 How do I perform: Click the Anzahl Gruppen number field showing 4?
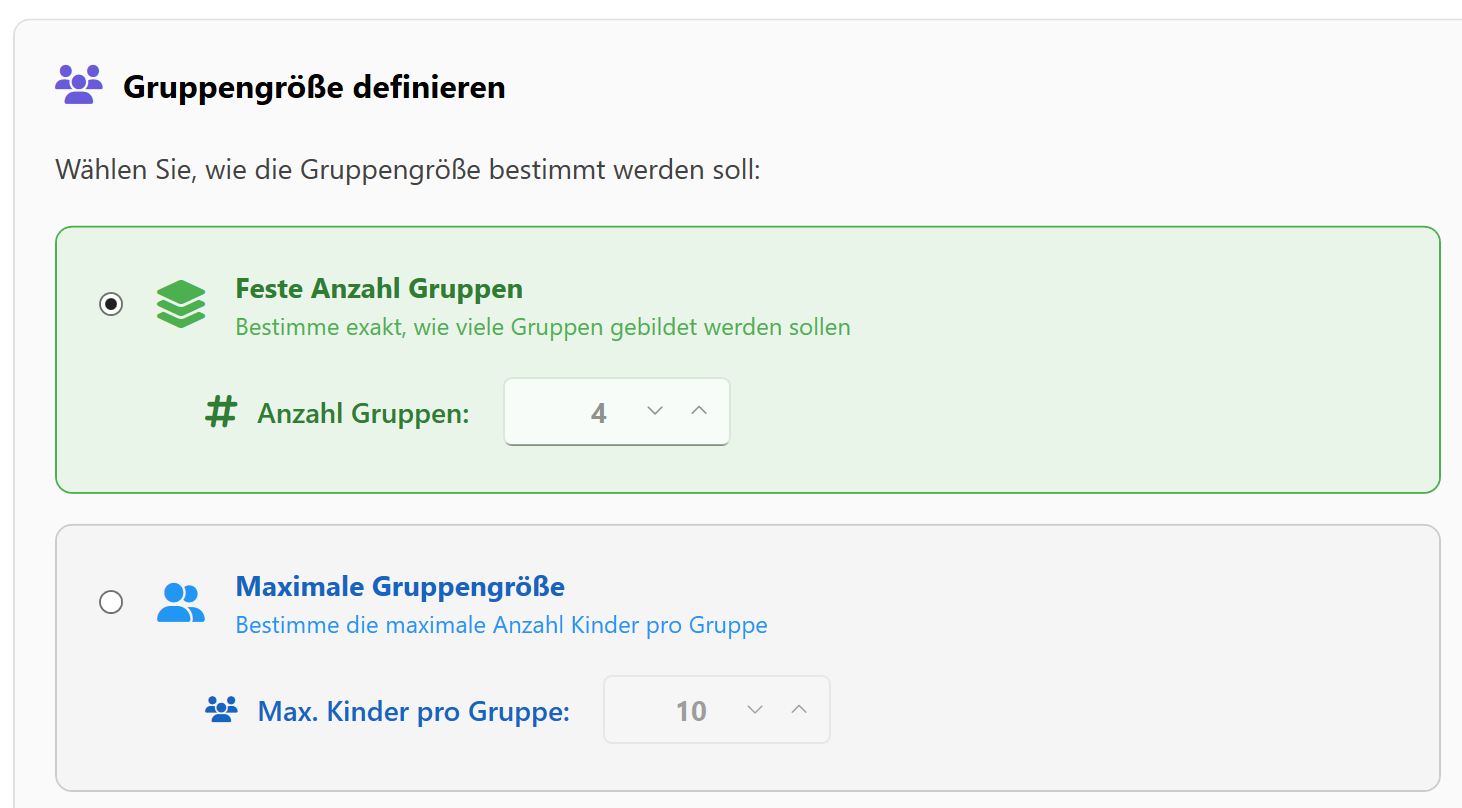pos(598,411)
